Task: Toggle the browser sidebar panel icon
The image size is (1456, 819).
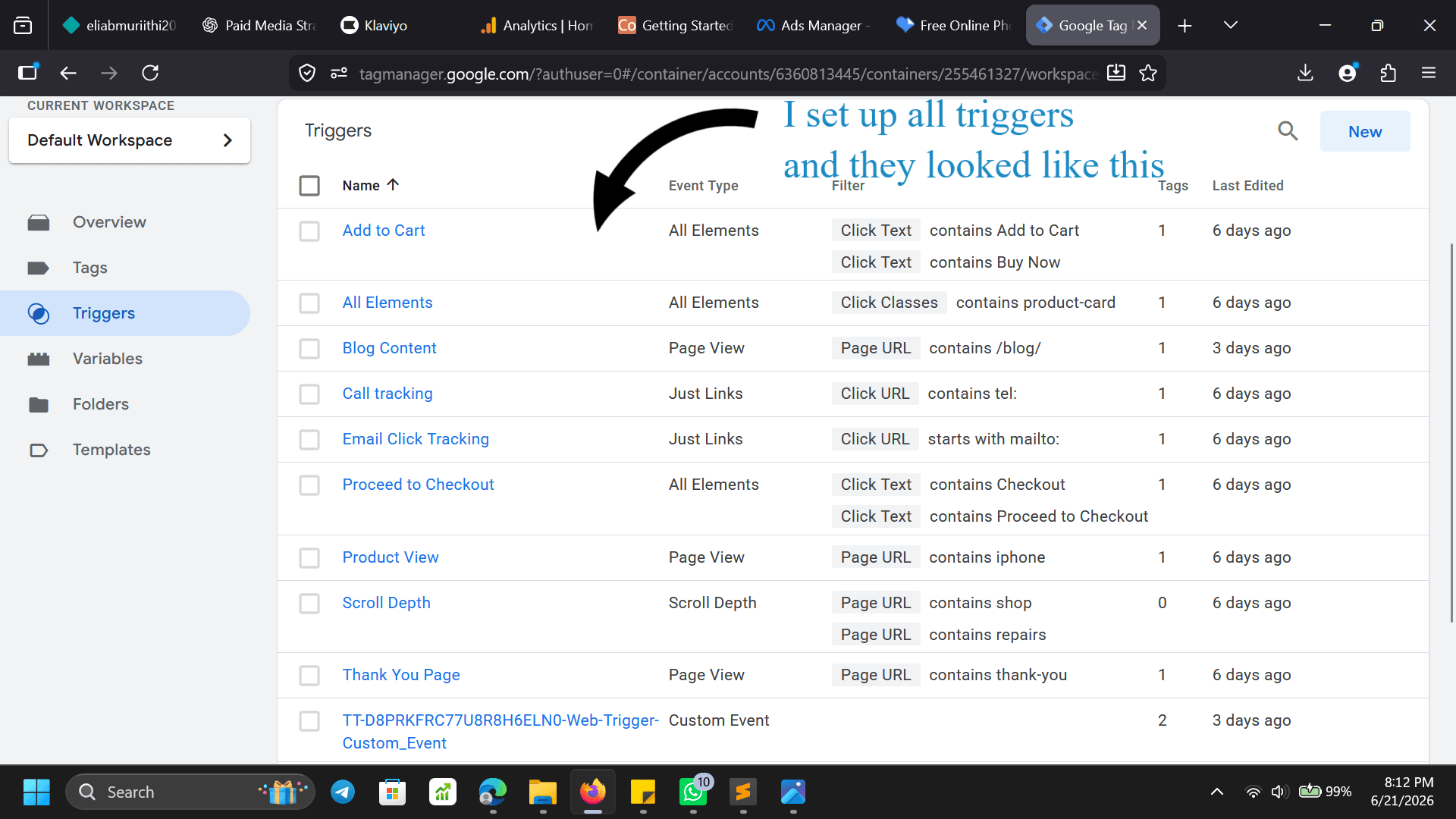Action: click(x=27, y=73)
